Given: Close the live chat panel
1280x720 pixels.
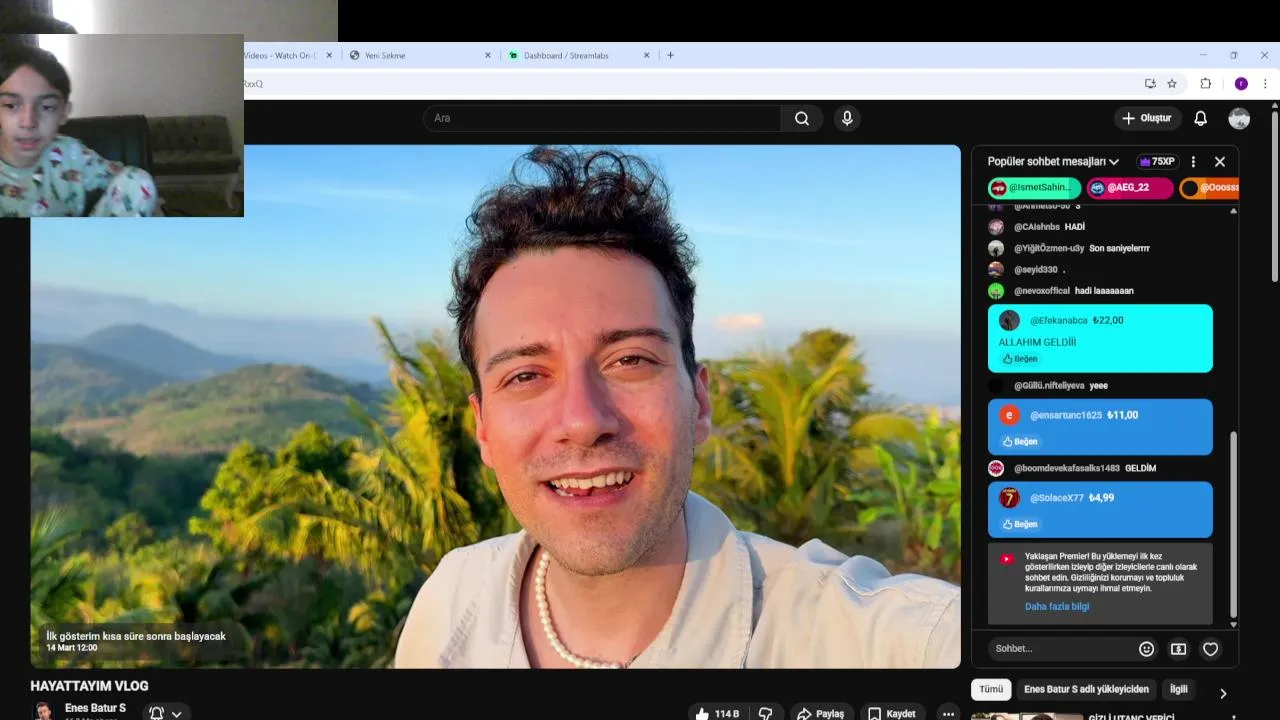Looking at the screenshot, I should point(1220,161).
